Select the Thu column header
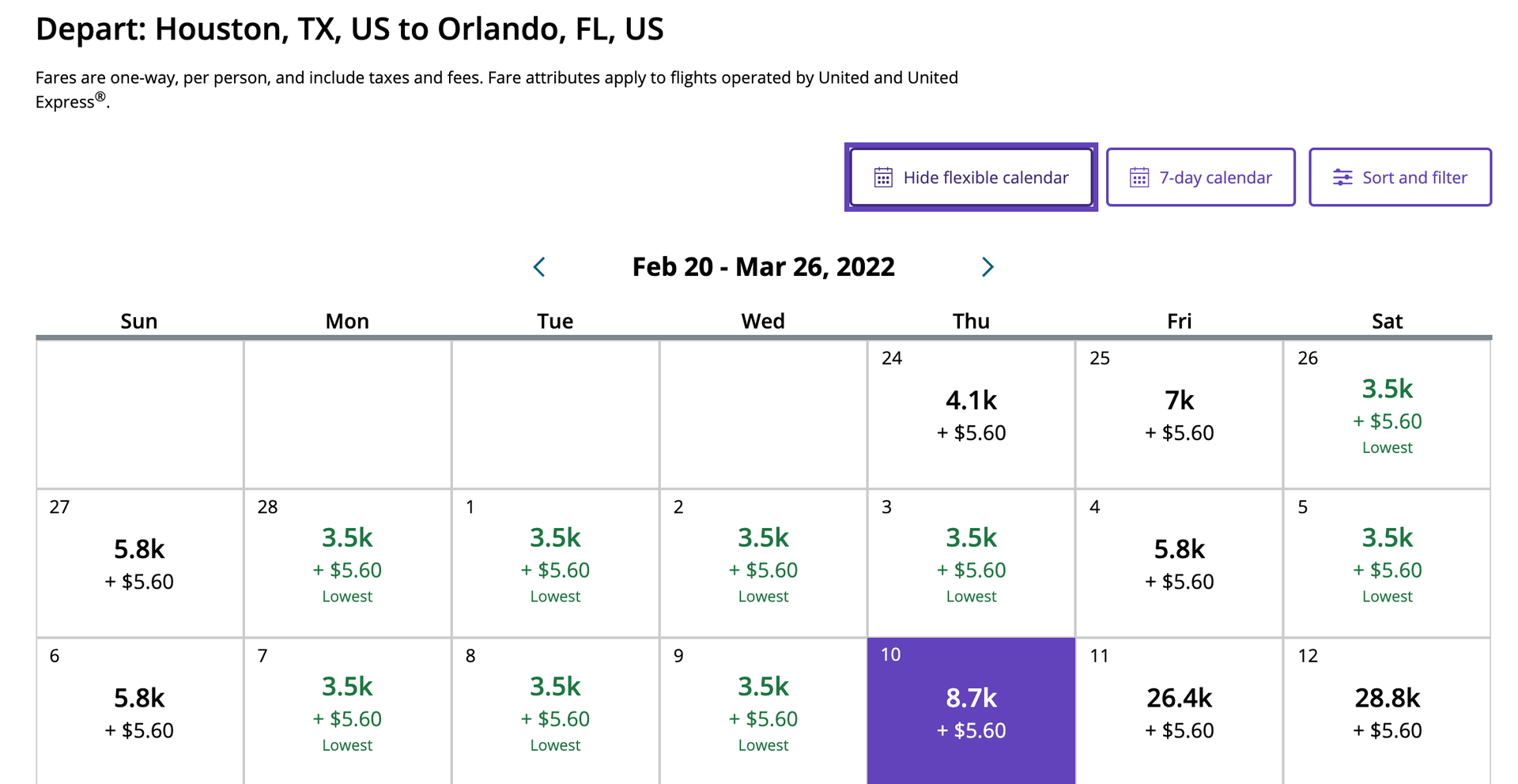This screenshot has height=784, width=1518. (971, 321)
